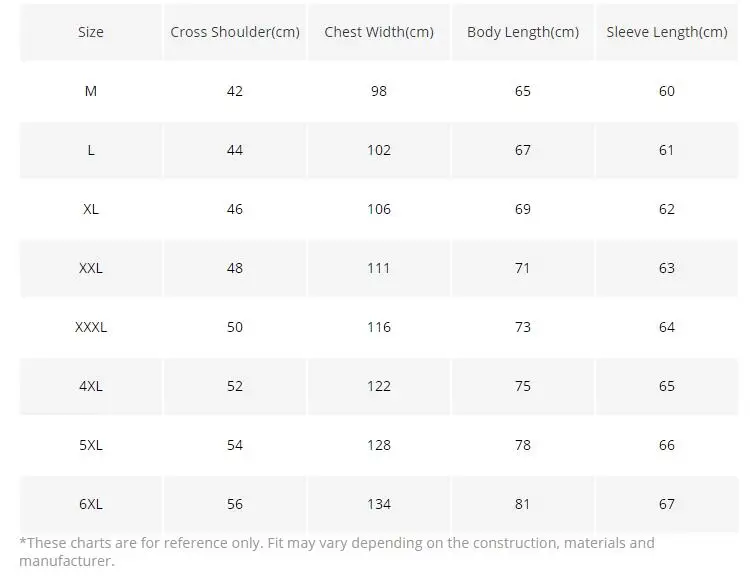Screen dimensions: 750x583
Task: Select the sleeve length value 60
Action: [x=667, y=91]
